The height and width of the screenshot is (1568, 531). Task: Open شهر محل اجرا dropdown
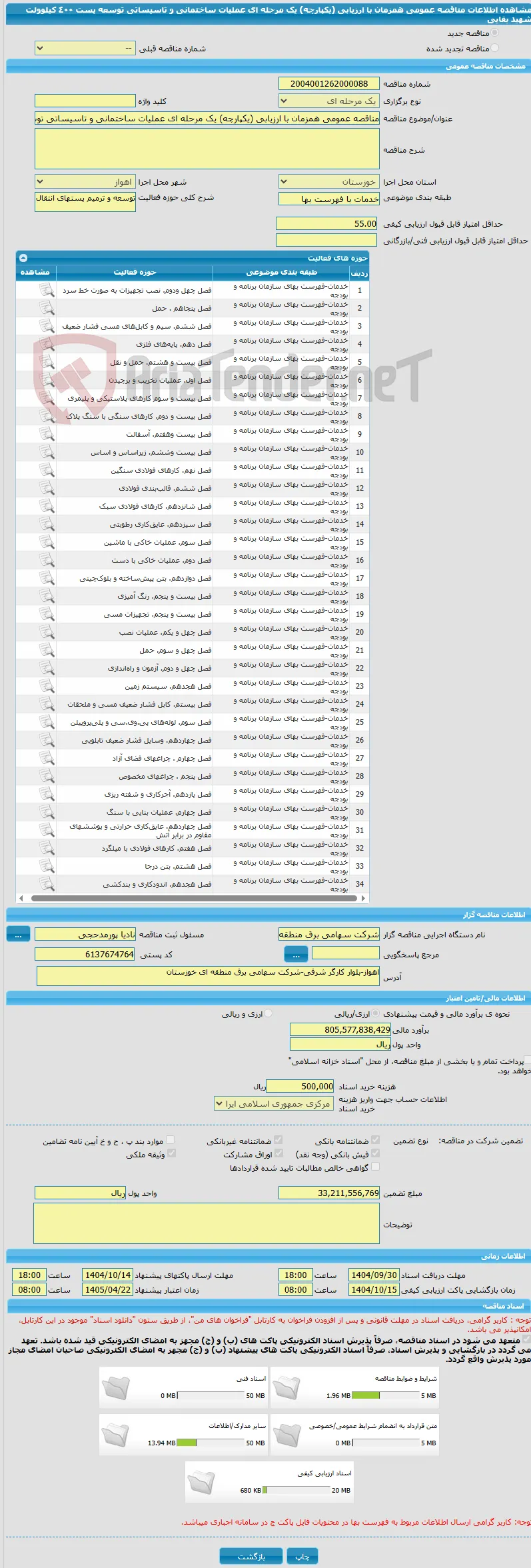[85, 182]
